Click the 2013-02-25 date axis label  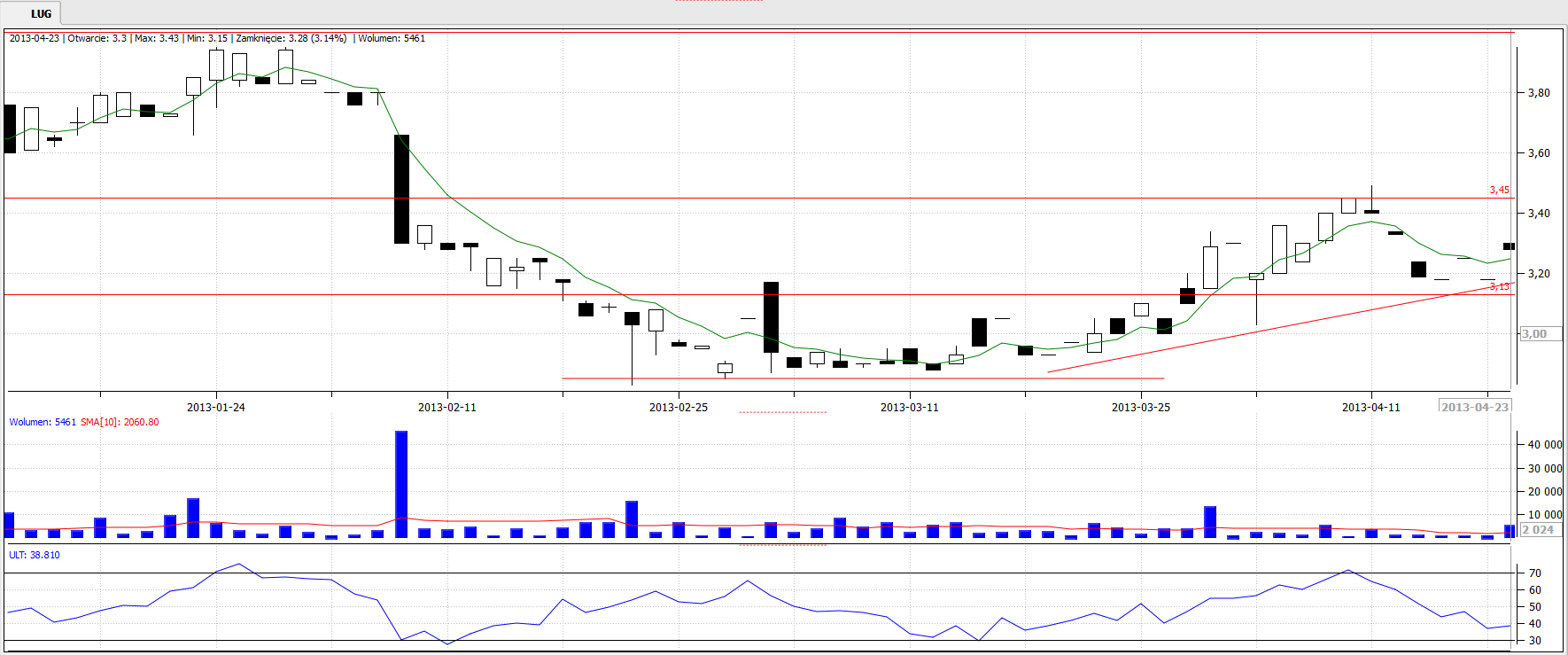pyautogui.click(x=679, y=407)
